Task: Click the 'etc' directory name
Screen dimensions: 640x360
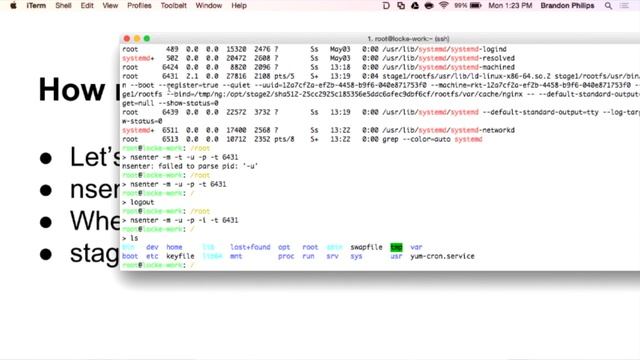Action: (152, 256)
